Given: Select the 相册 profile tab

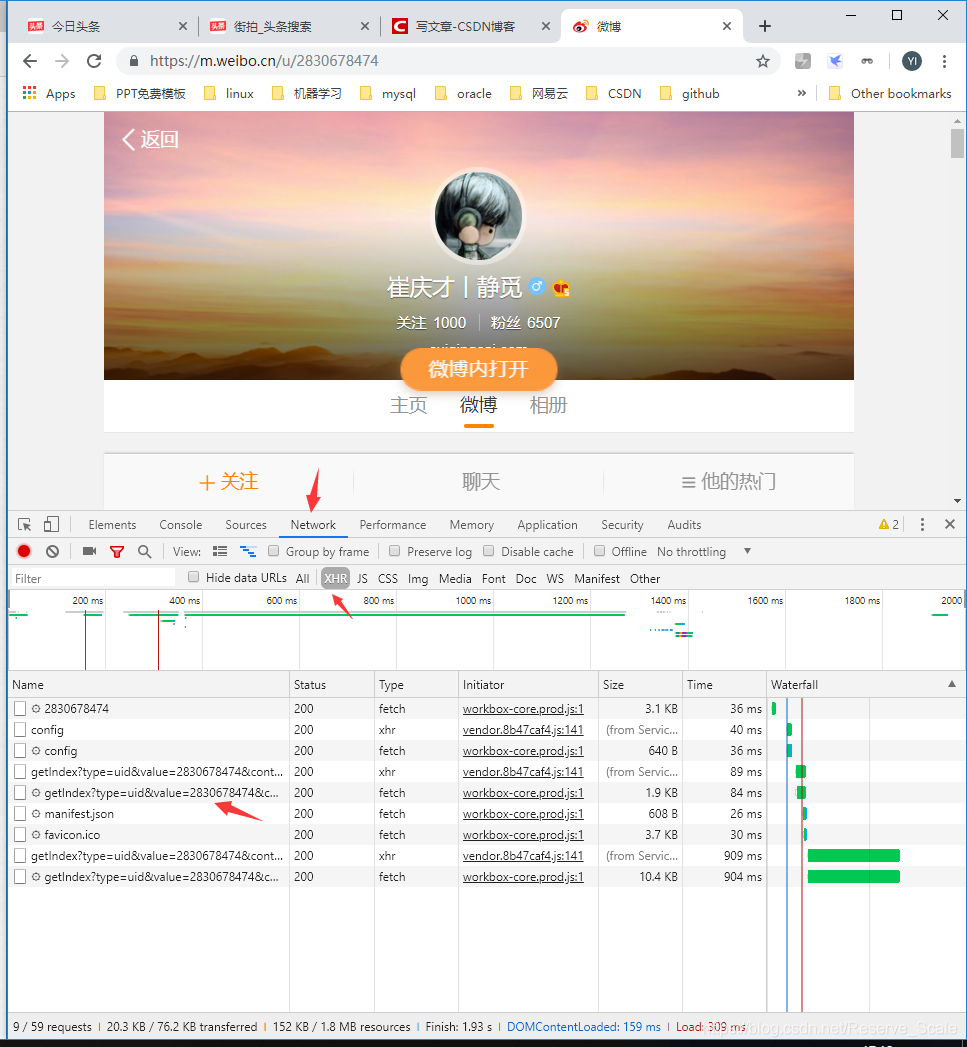Looking at the screenshot, I should [x=548, y=405].
